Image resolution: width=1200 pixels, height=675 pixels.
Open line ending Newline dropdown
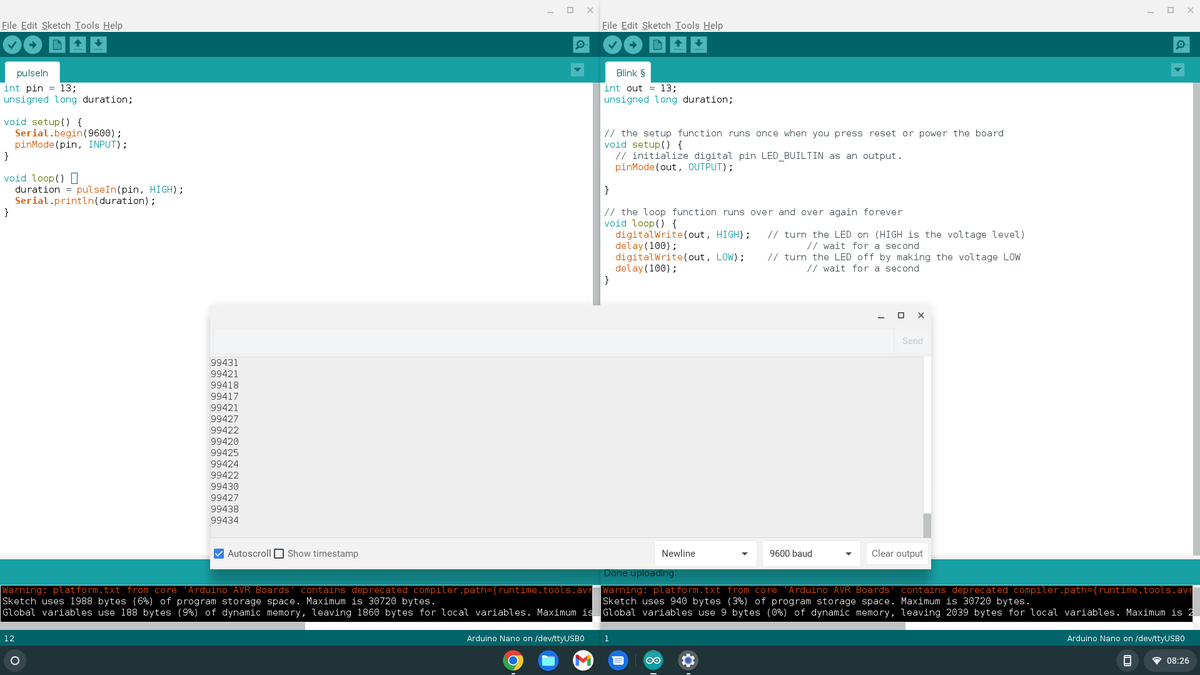pyautogui.click(x=705, y=553)
